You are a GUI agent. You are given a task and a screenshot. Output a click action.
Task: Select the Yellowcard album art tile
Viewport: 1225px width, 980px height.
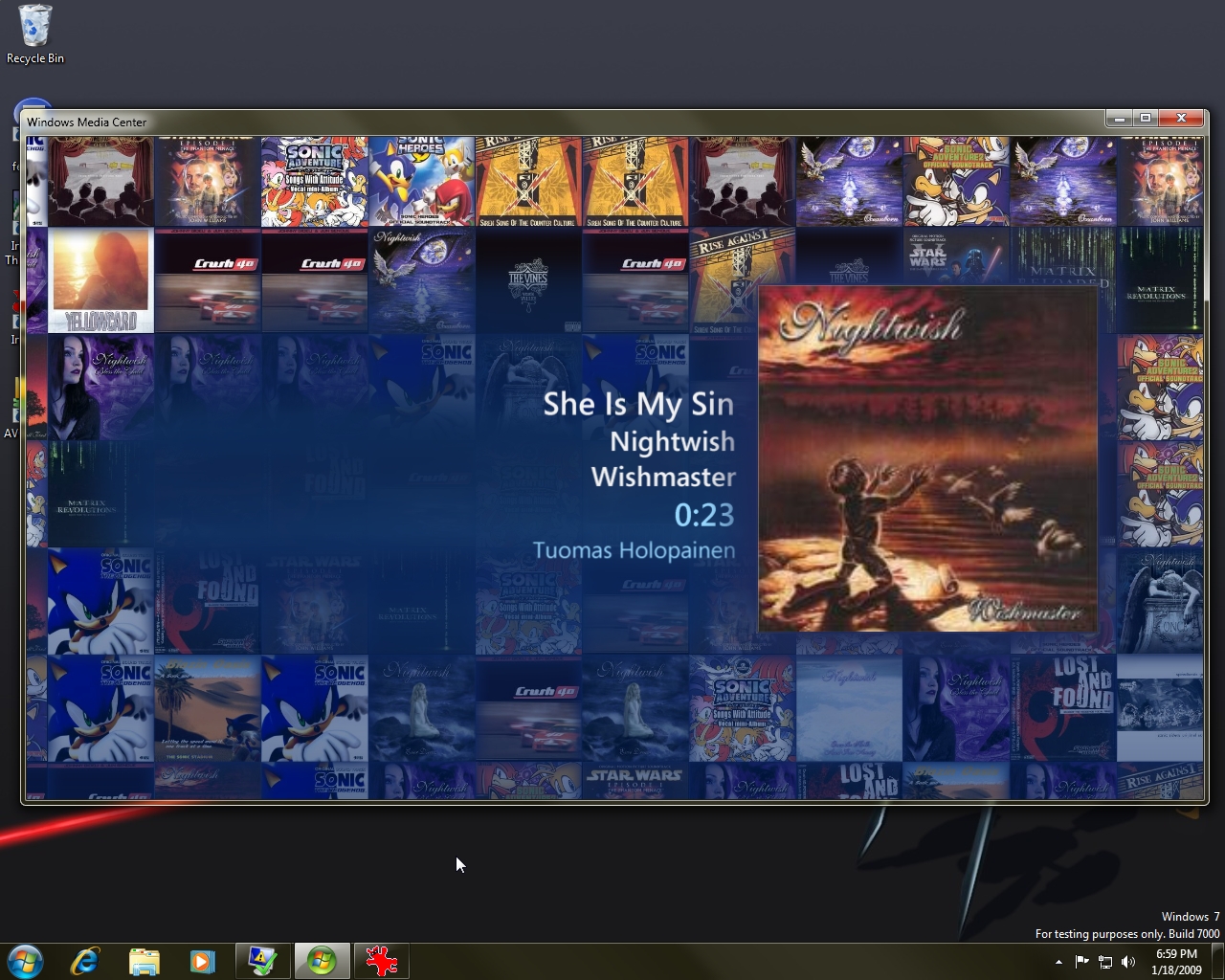tap(100, 279)
